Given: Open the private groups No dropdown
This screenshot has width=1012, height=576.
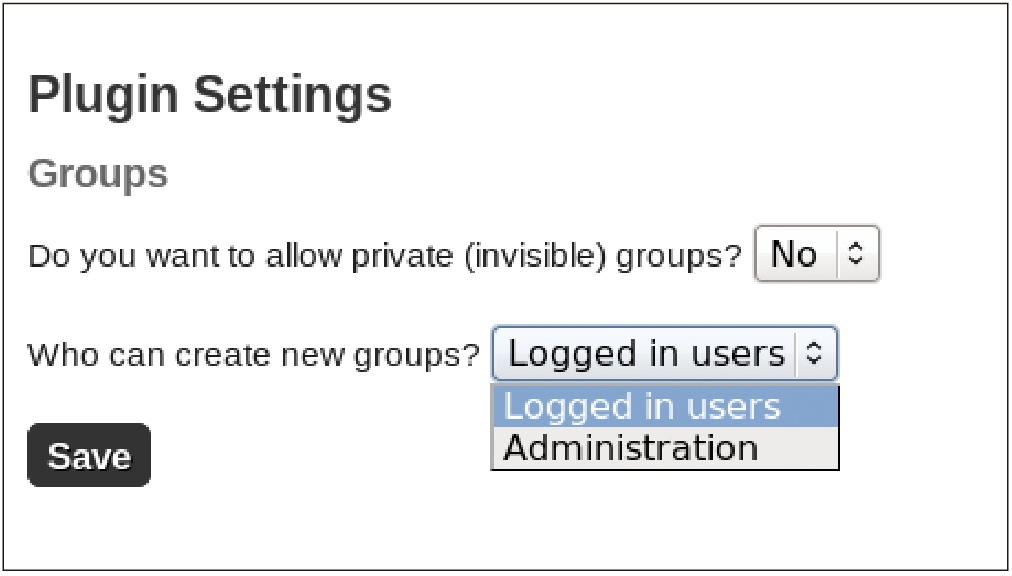Looking at the screenshot, I should [x=815, y=254].
